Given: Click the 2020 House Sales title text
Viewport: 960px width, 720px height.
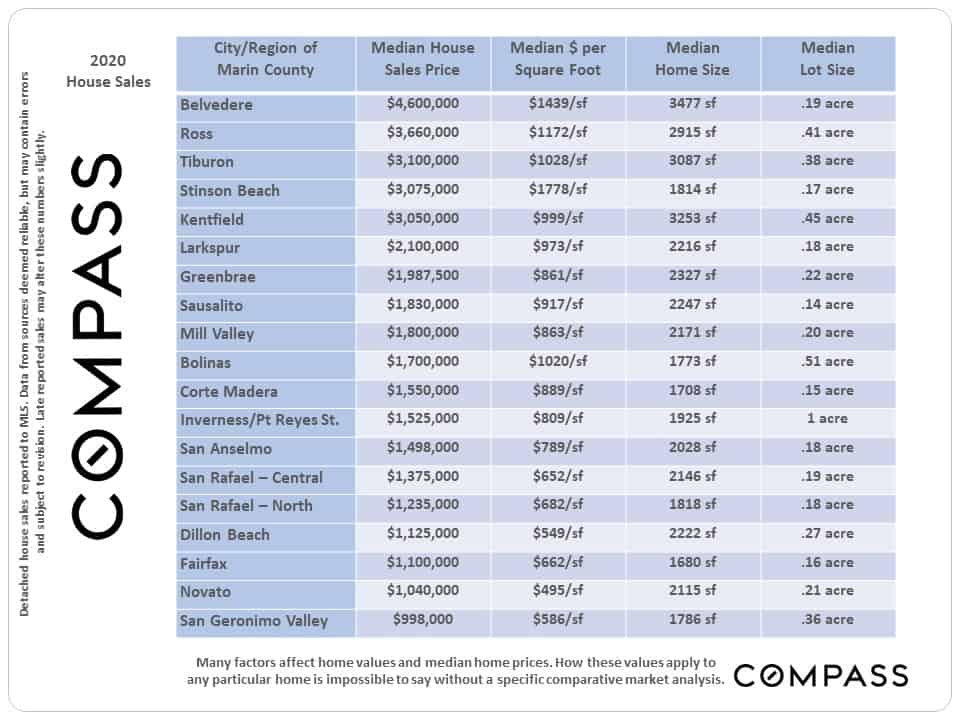Looking at the screenshot, I should point(108,71).
